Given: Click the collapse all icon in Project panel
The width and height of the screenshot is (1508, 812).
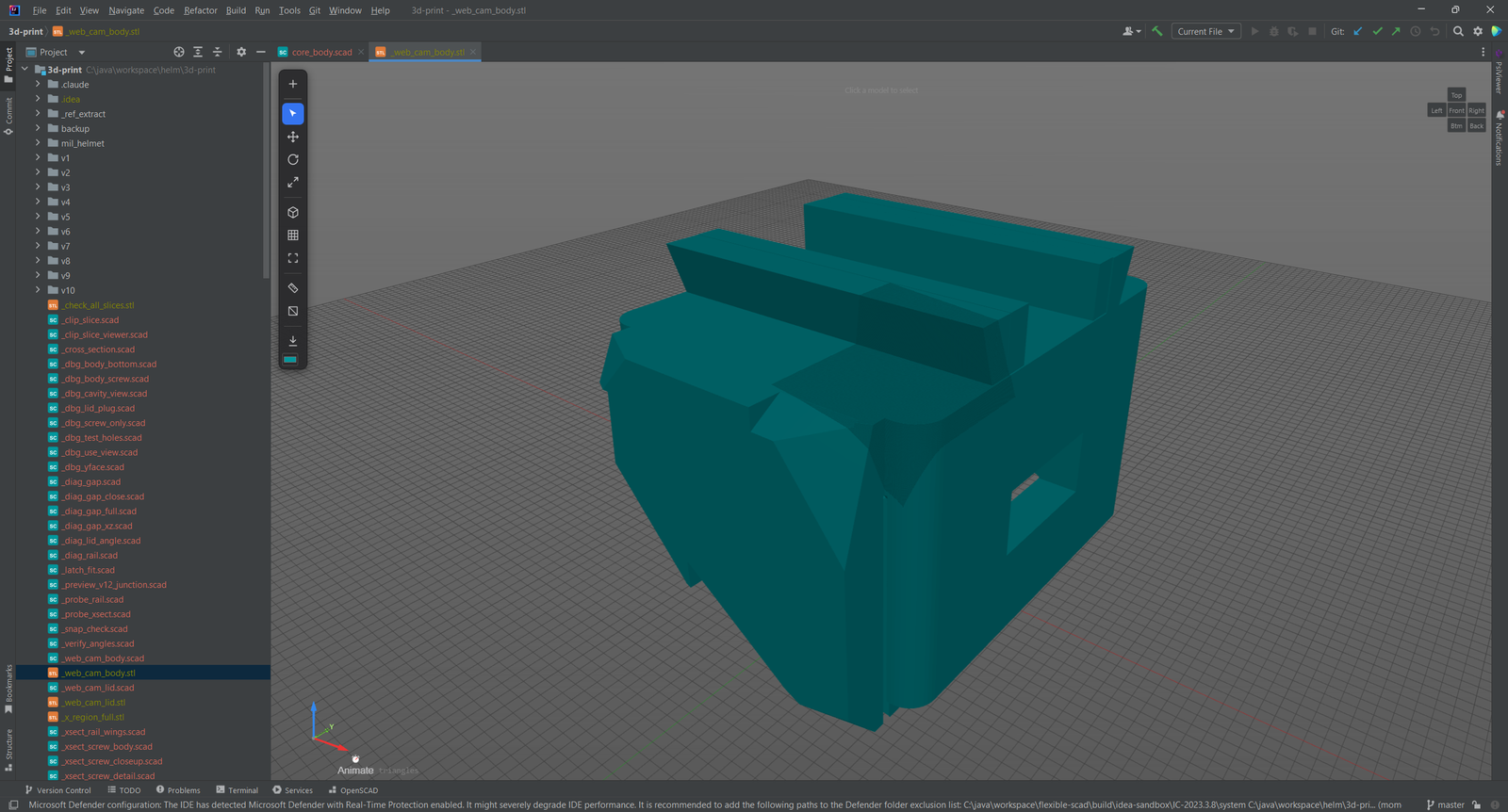Looking at the screenshot, I should 218,52.
